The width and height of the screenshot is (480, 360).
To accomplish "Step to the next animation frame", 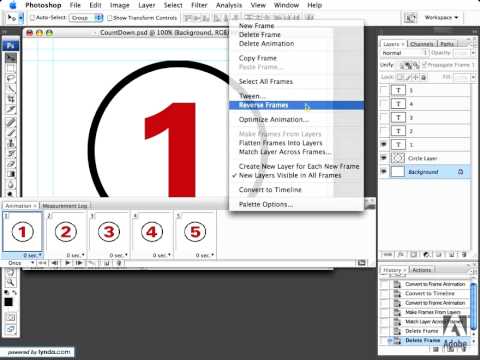I will (x=79, y=263).
